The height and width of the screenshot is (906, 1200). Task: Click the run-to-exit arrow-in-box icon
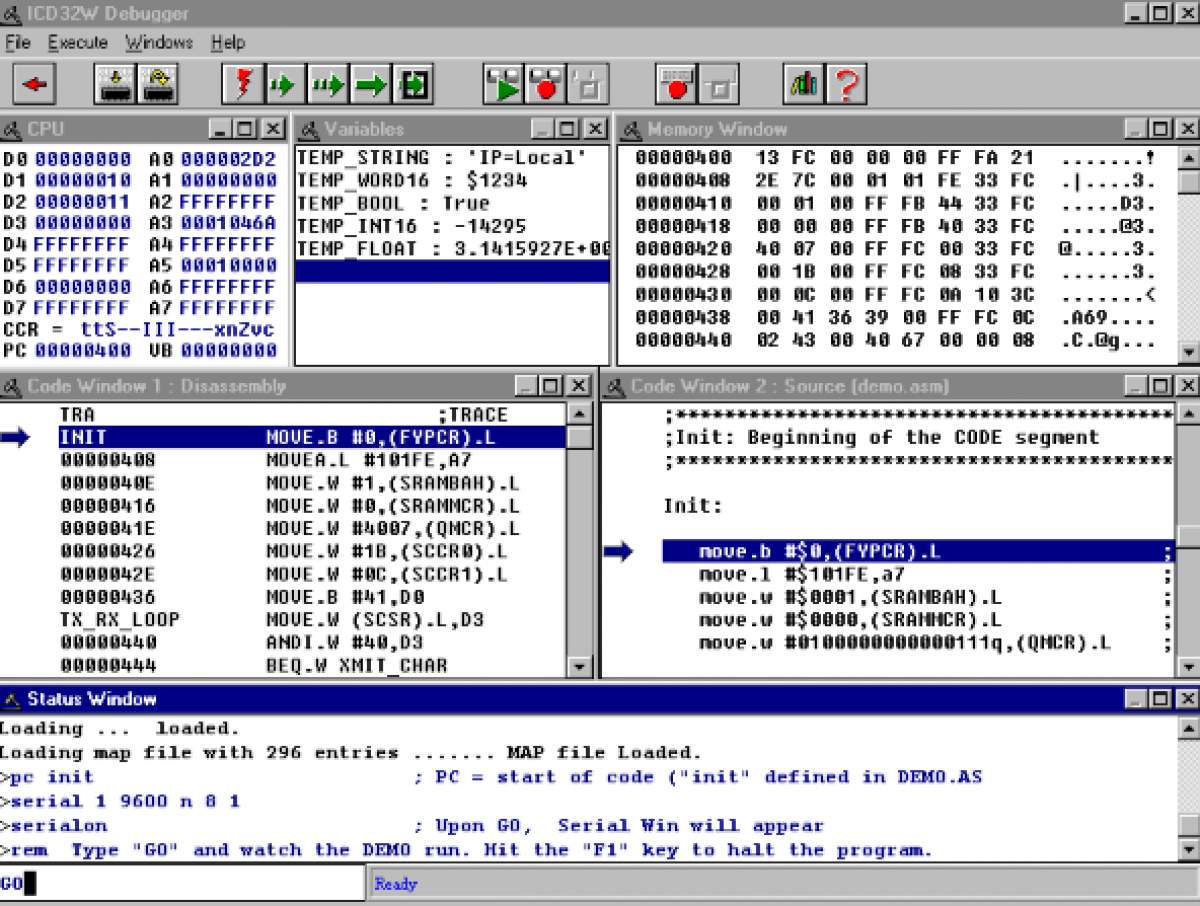pos(410,84)
